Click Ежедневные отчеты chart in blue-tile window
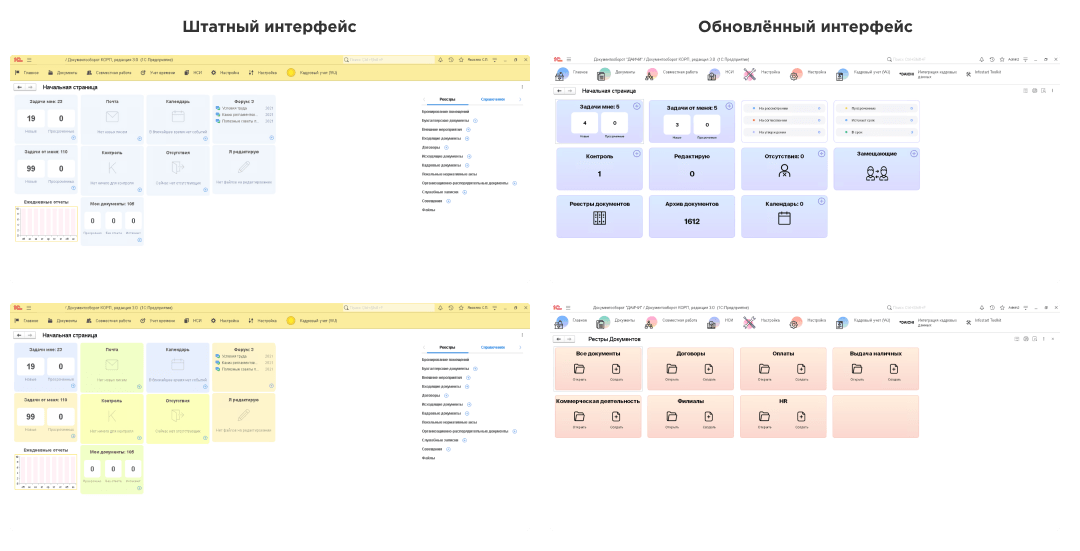This screenshot has height=551, width=1080. click(x=46, y=224)
